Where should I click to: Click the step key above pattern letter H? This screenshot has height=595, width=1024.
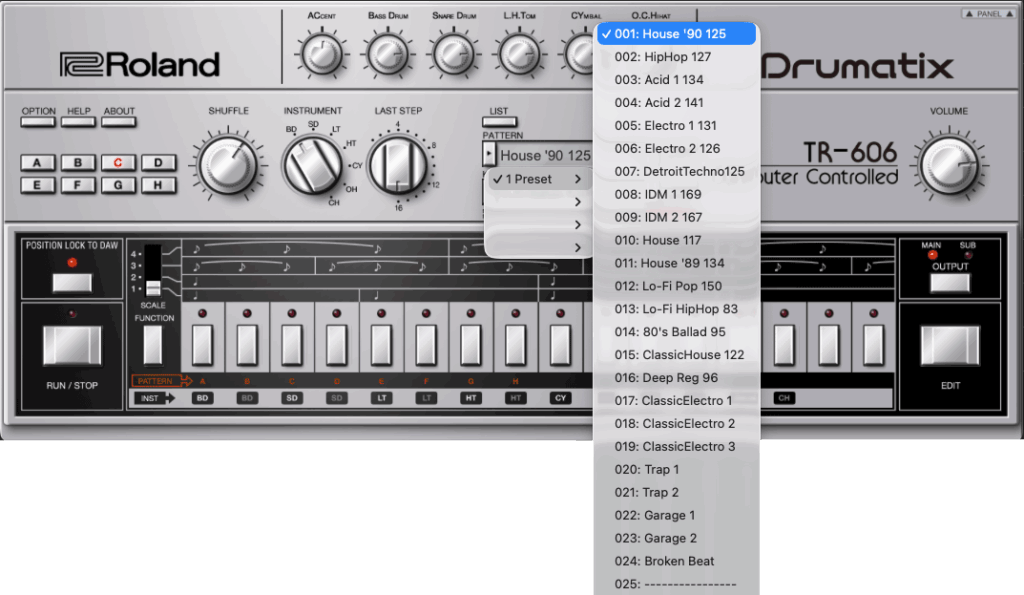[515, 344]
